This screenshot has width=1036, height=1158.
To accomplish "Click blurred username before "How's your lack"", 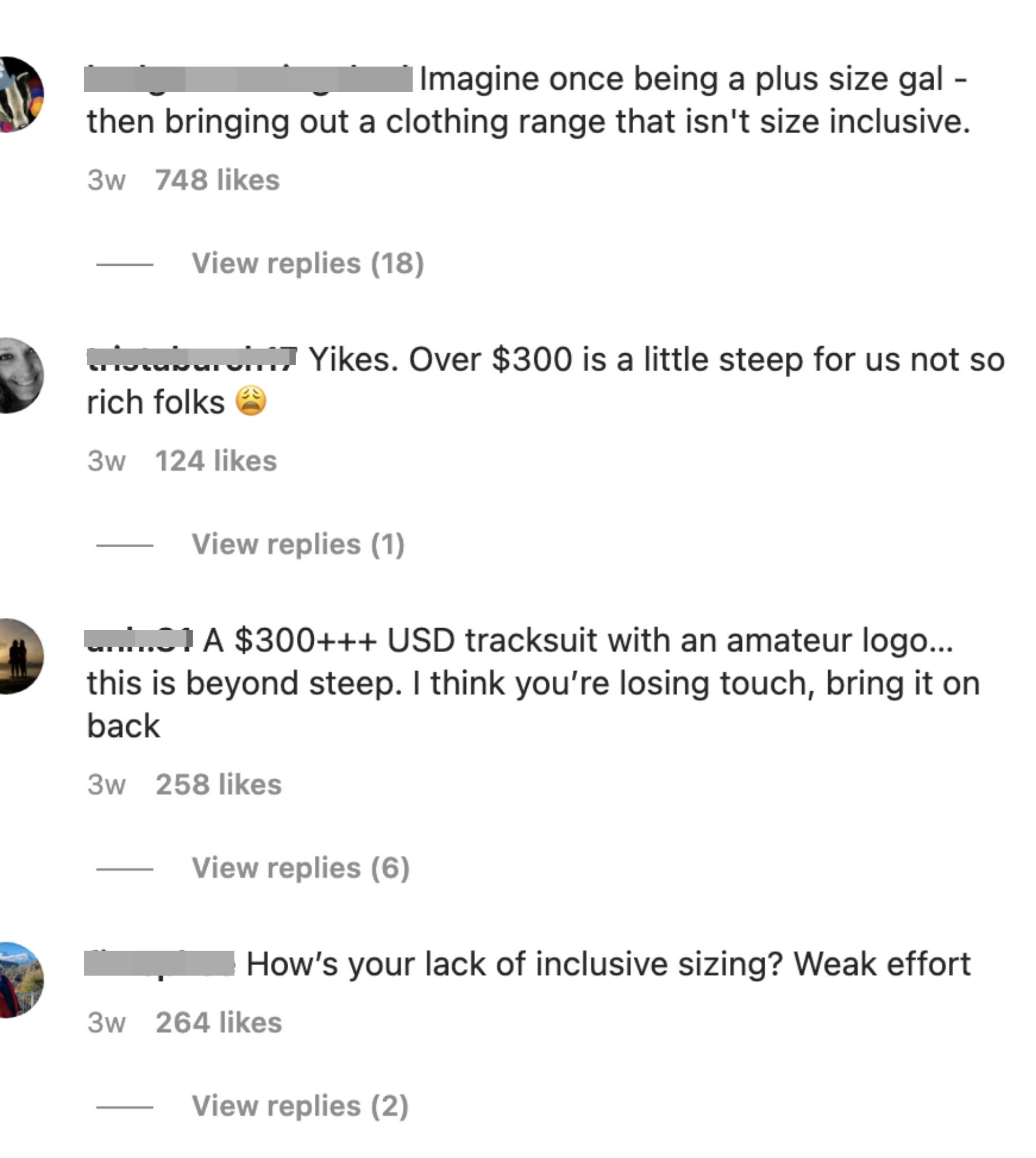I will [x=159, y=963].
